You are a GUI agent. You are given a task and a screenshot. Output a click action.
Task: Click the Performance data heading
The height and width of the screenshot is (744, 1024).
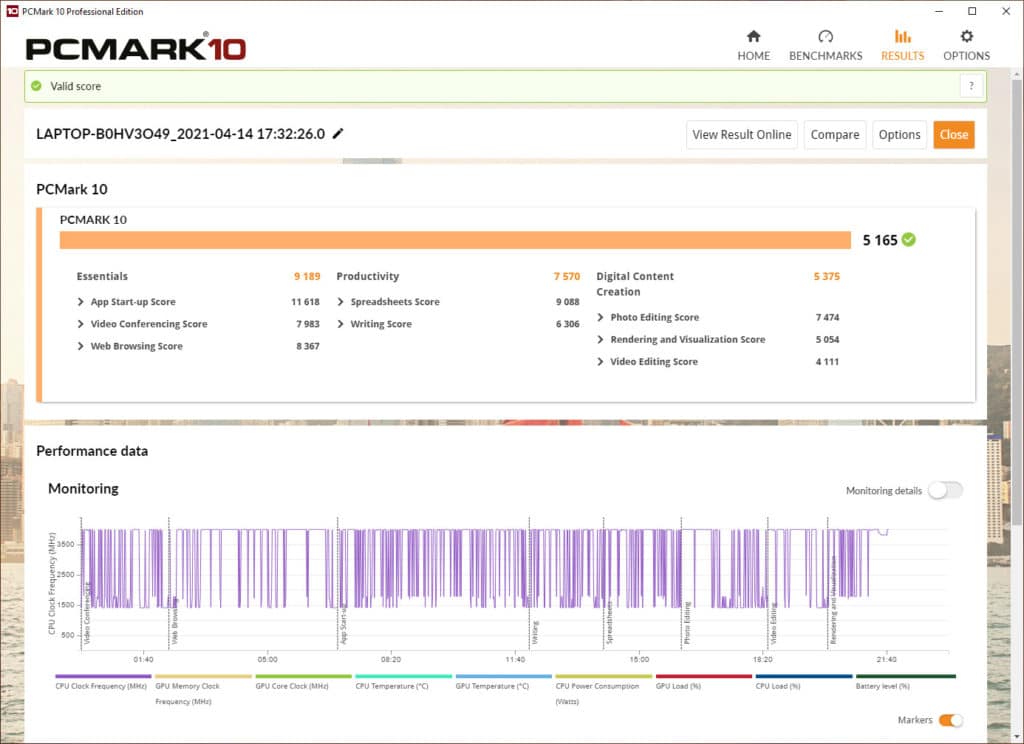click(x=92, y=451)
